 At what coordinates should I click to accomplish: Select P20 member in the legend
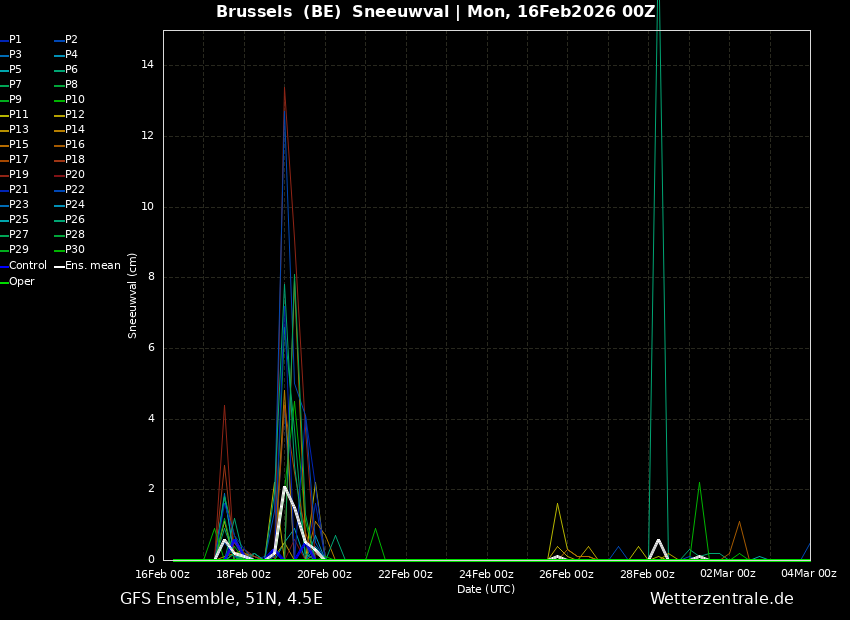(x=75, y=175)
